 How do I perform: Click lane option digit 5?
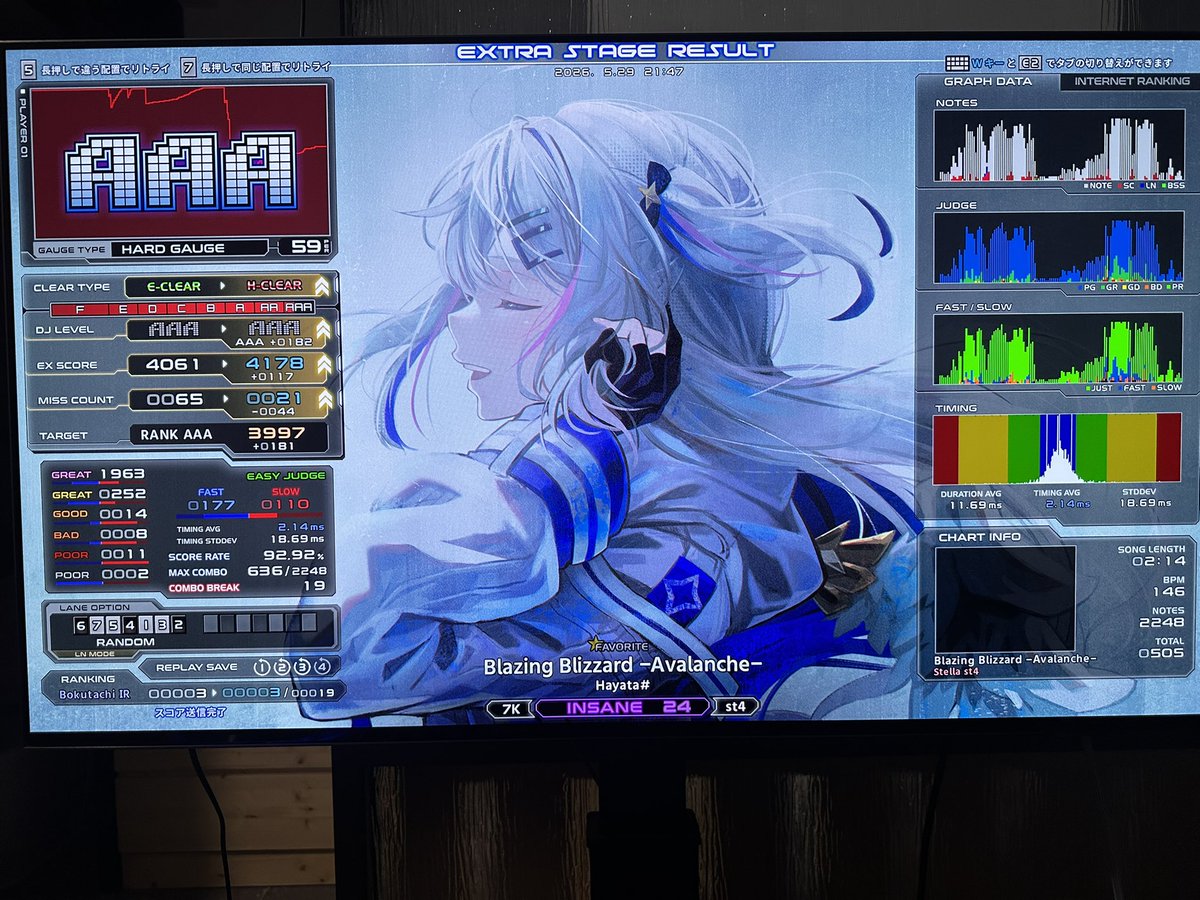pos(114,625)
